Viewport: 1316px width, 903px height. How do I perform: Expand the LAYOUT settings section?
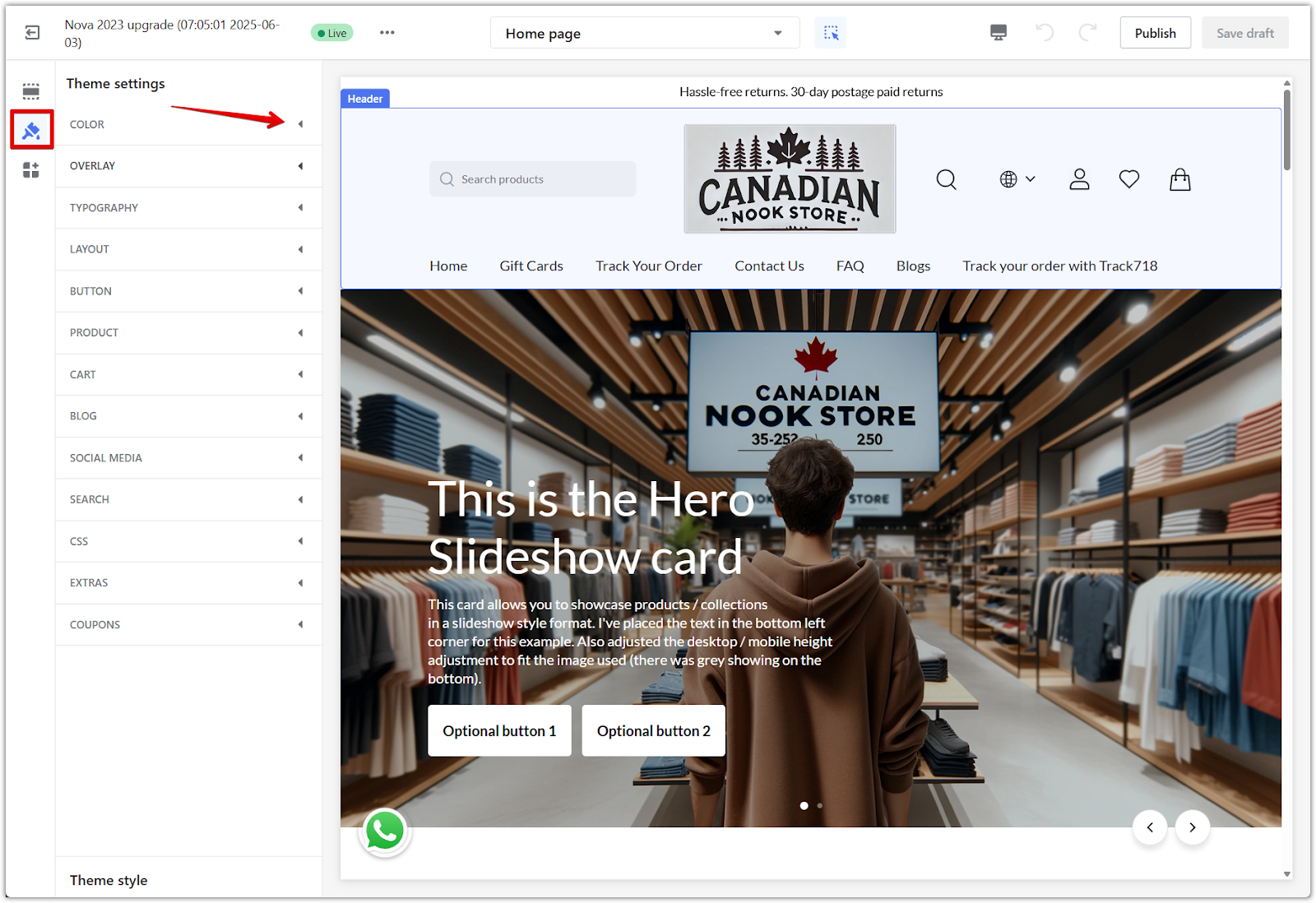point(188,249)
